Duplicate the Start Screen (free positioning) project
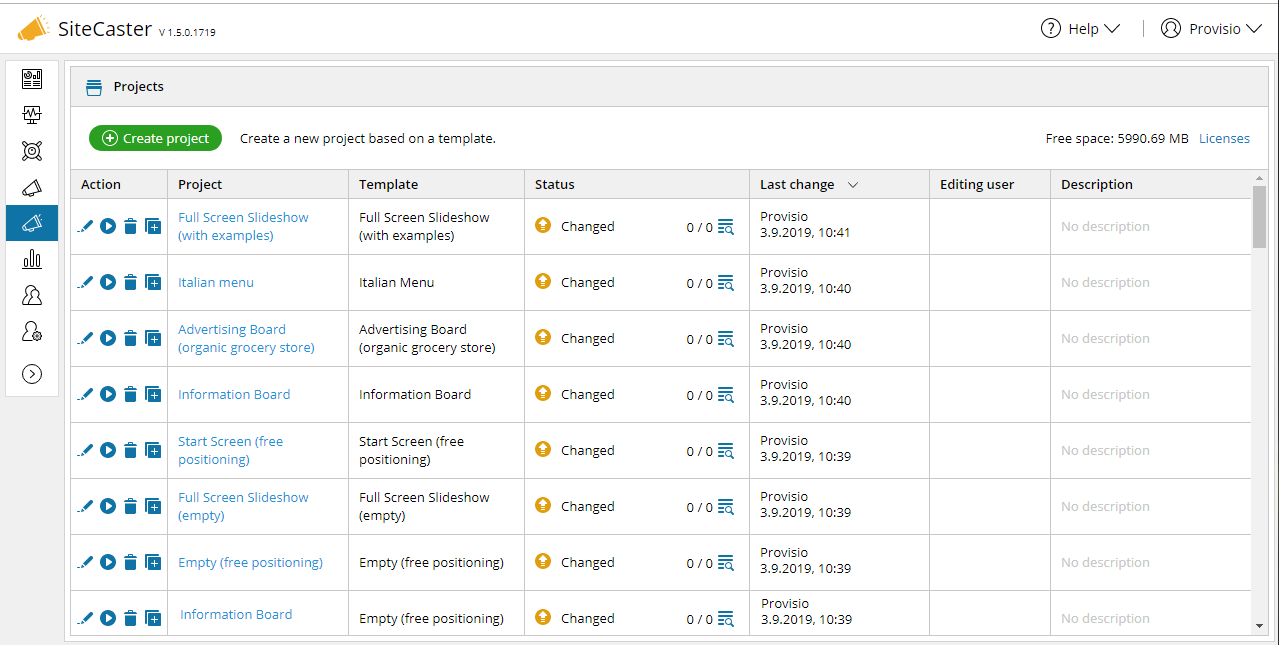The image size is (1279, 645). 153,451
